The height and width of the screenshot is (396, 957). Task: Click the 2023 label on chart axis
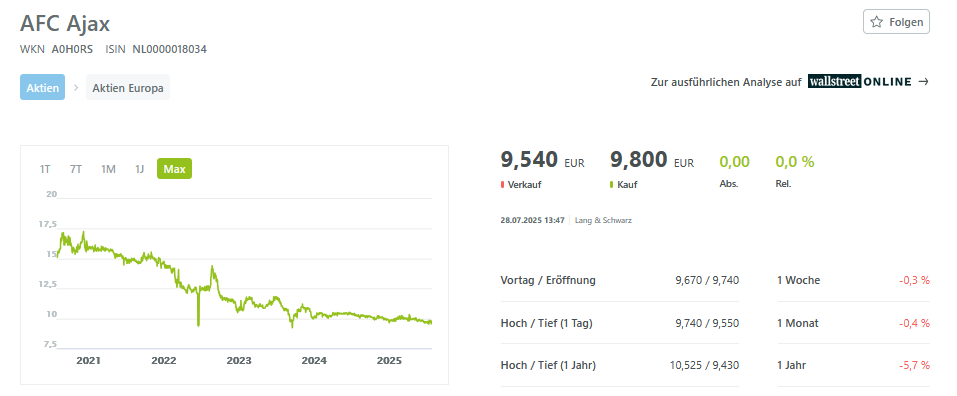pos(239,361)
